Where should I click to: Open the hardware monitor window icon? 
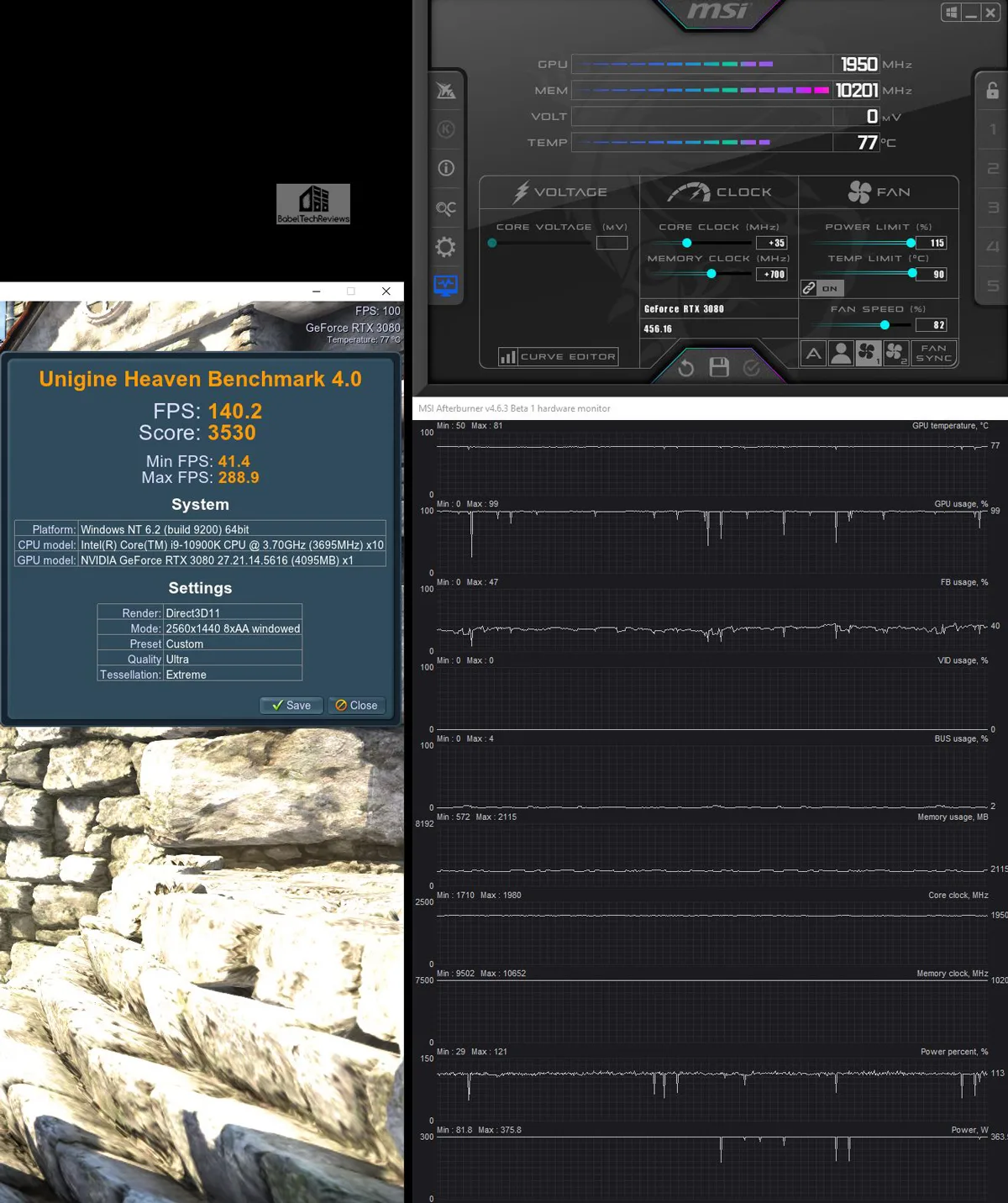(446, 286)
